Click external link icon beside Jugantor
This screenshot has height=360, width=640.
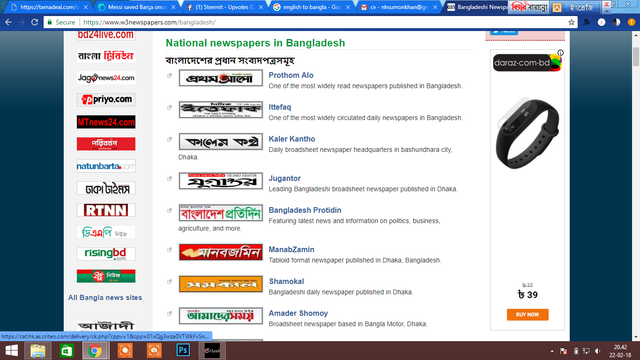click(169, 178)
